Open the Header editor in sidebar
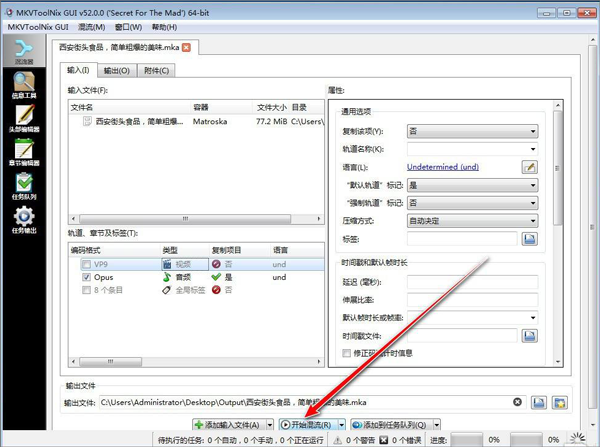Viewport: 600px width, 447px height. click(x=24, y=119)
